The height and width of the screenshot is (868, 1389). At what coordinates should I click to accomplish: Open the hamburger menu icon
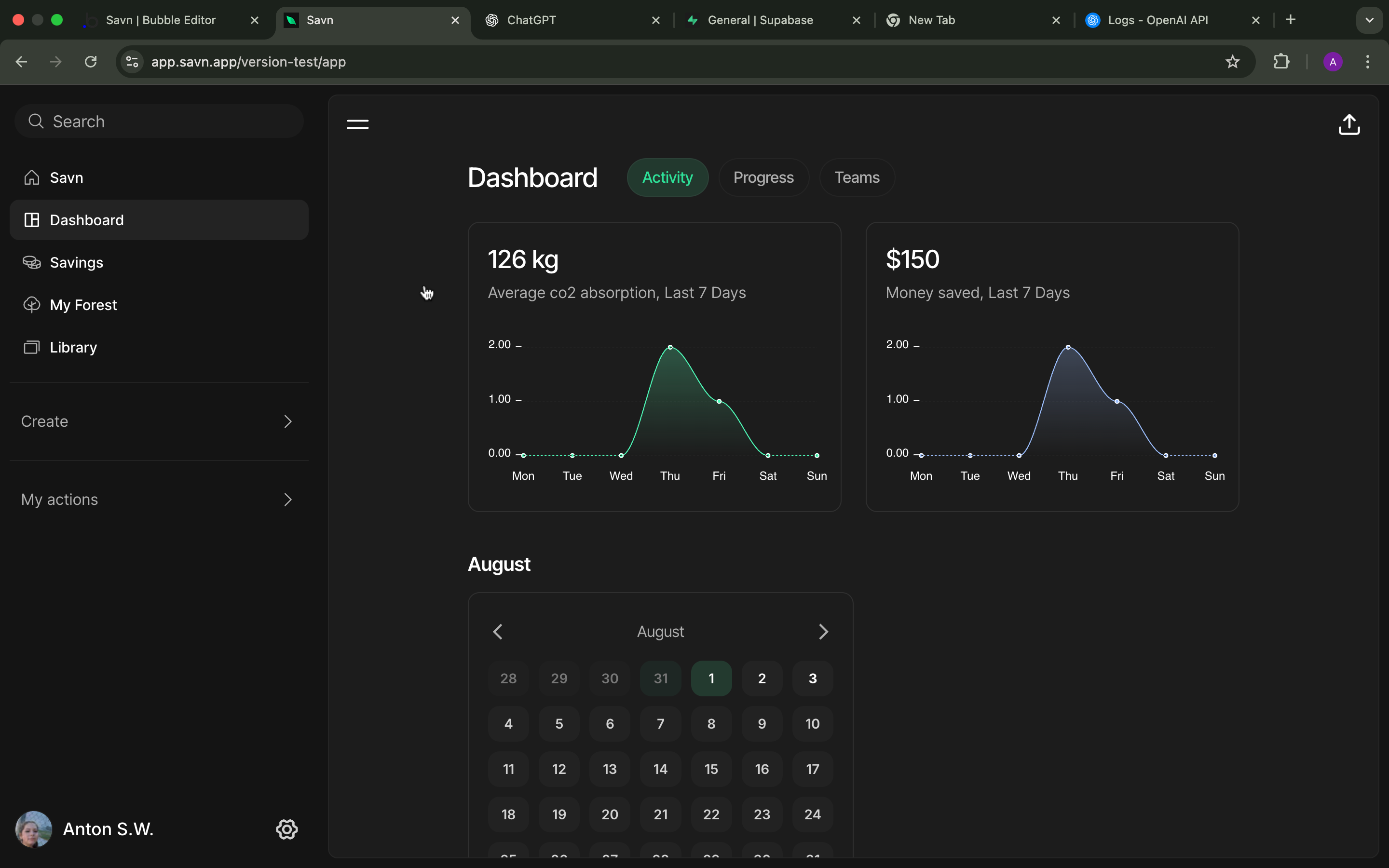pos(357,124)
